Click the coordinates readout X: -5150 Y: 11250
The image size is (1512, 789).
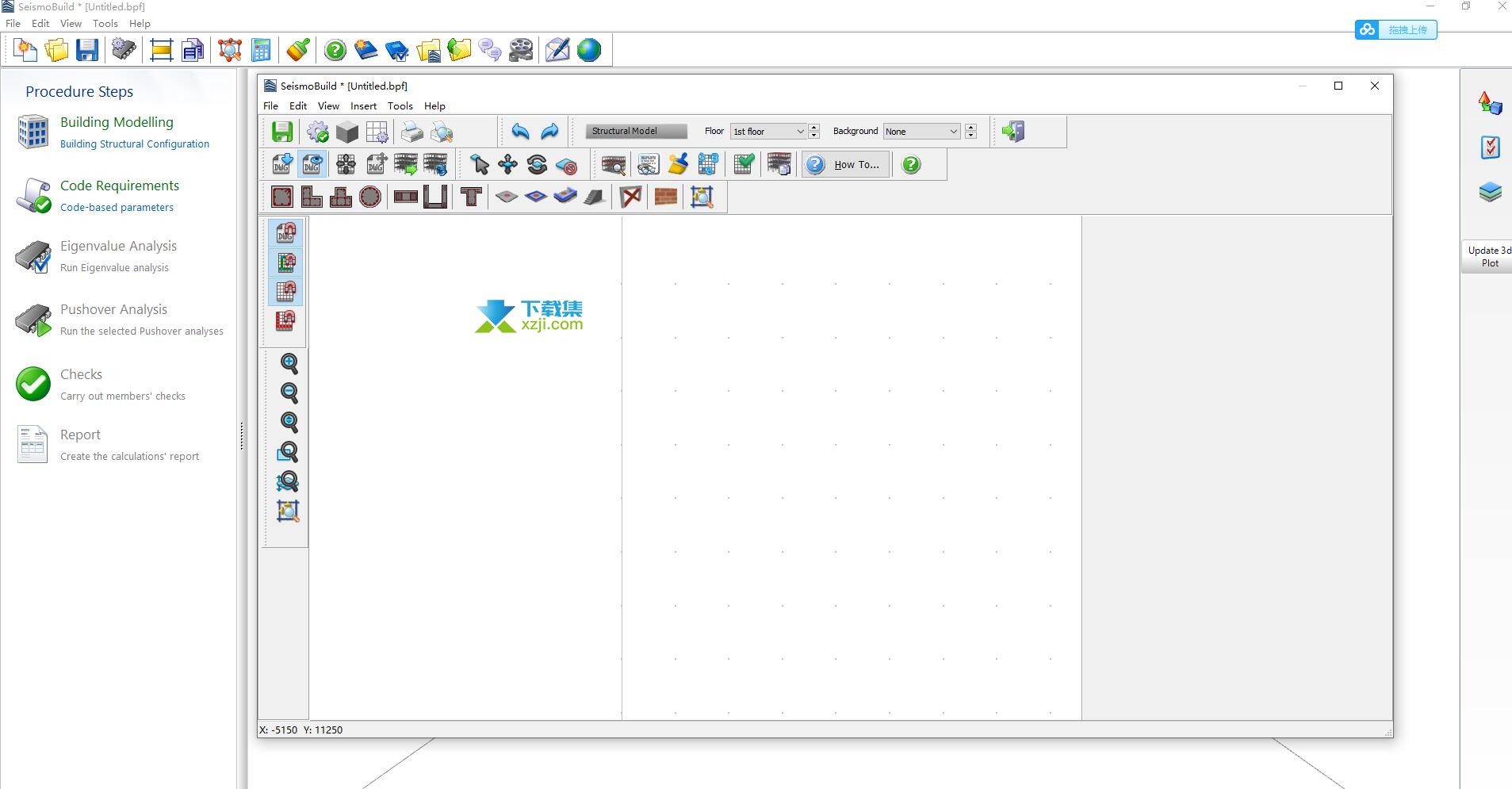tap(301, 730)
